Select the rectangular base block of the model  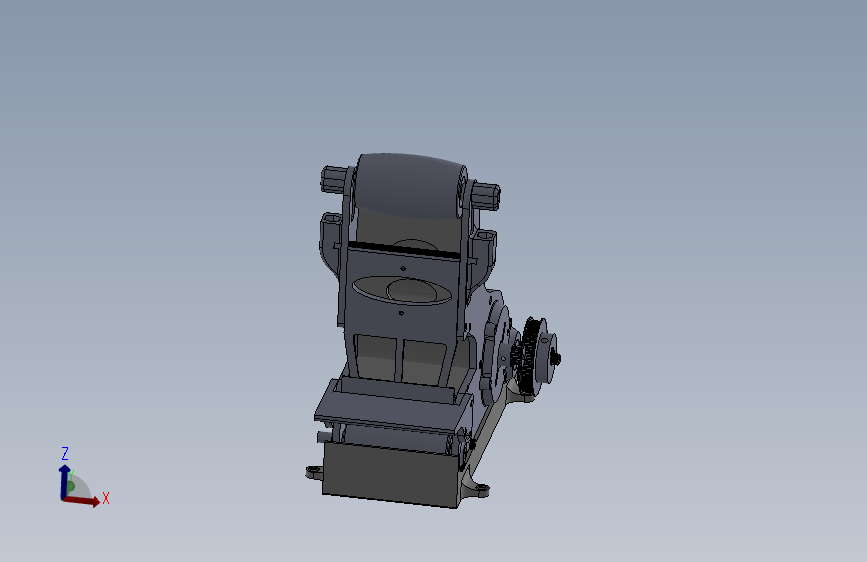[391, 474]
